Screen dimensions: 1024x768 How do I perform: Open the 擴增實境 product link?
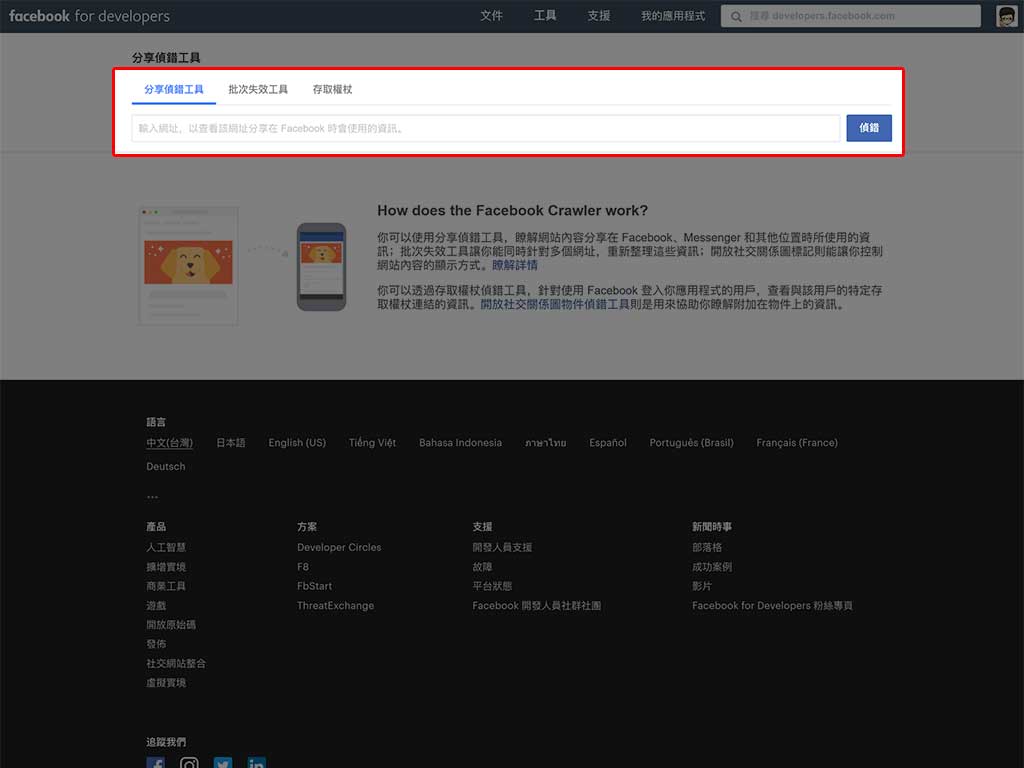click(x=166, y=567)
